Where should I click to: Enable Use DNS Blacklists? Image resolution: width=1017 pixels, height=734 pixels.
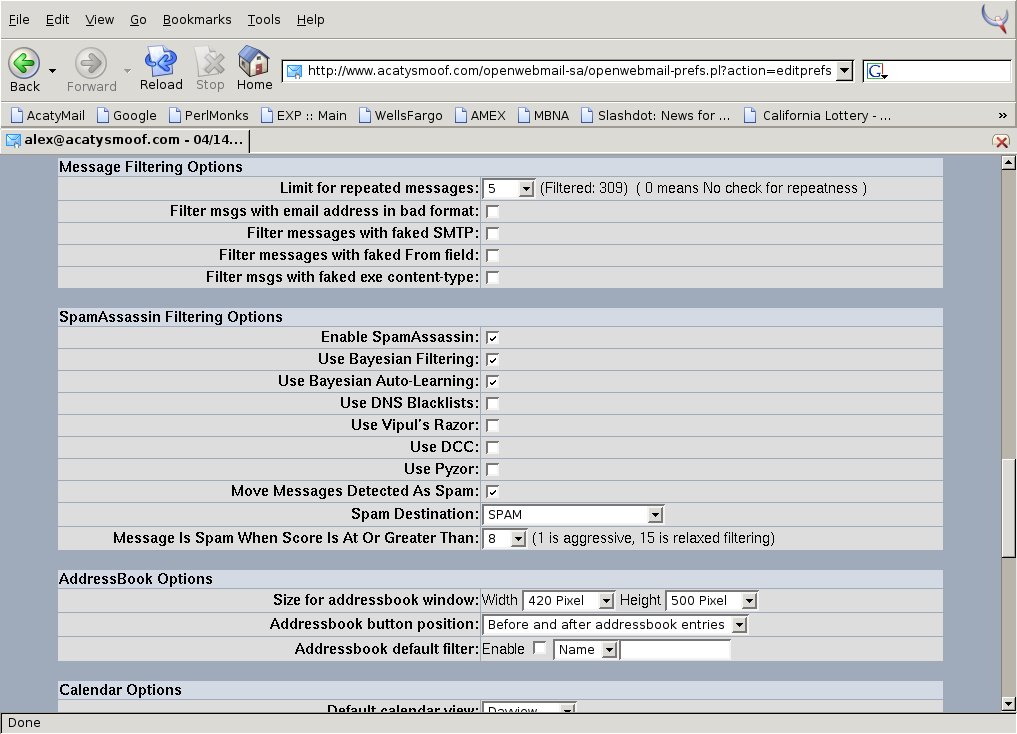(492, 404)
